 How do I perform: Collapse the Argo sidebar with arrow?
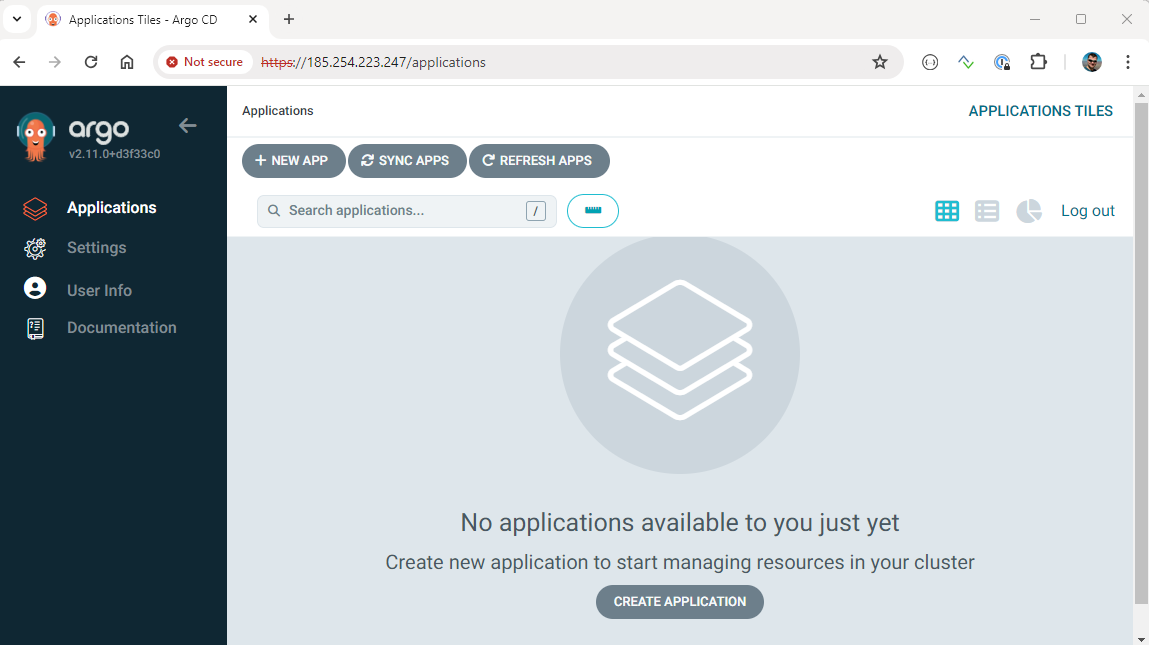click(187, 126)
